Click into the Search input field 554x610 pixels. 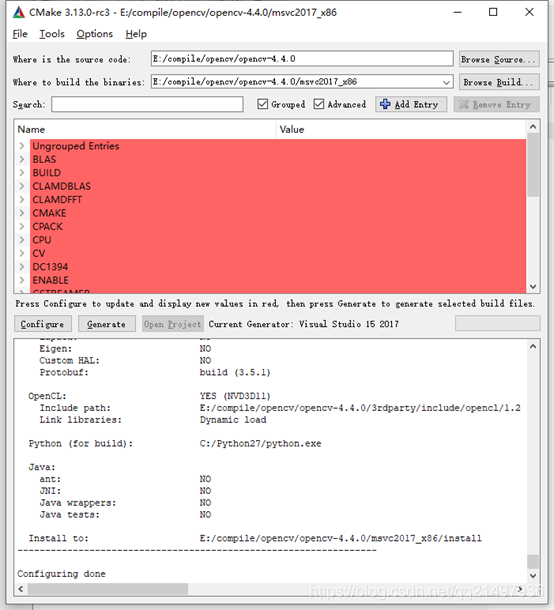147,104
